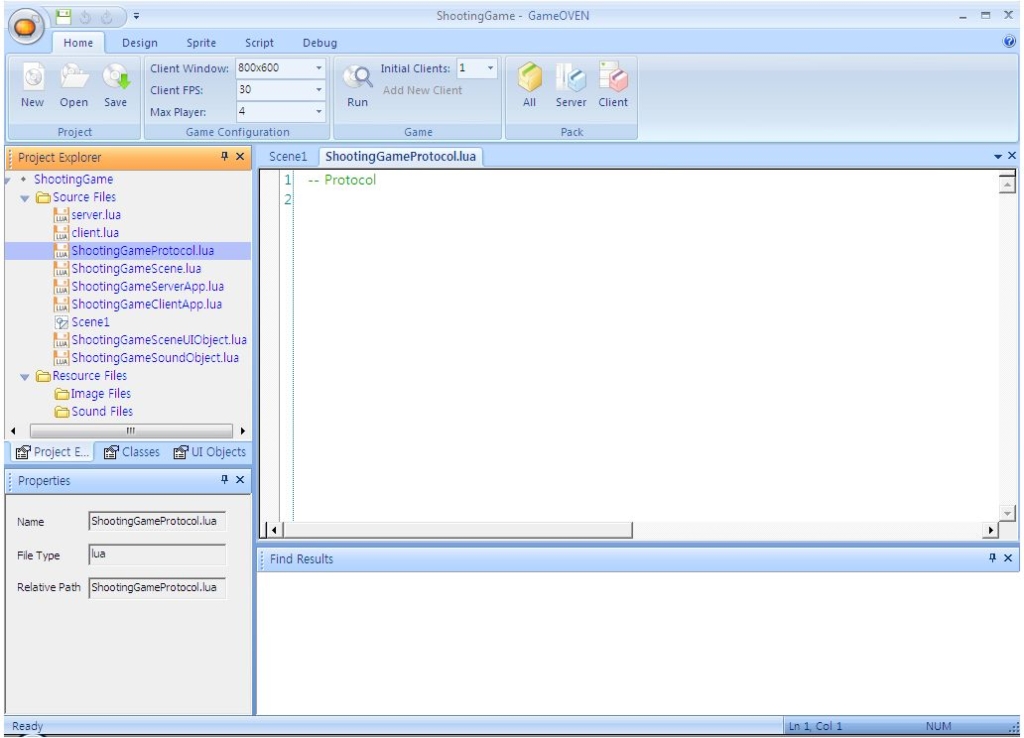The height and width of the screenshot is (738, 1024).
Task: Open the Client Window size dropdown
Action: 319,68
